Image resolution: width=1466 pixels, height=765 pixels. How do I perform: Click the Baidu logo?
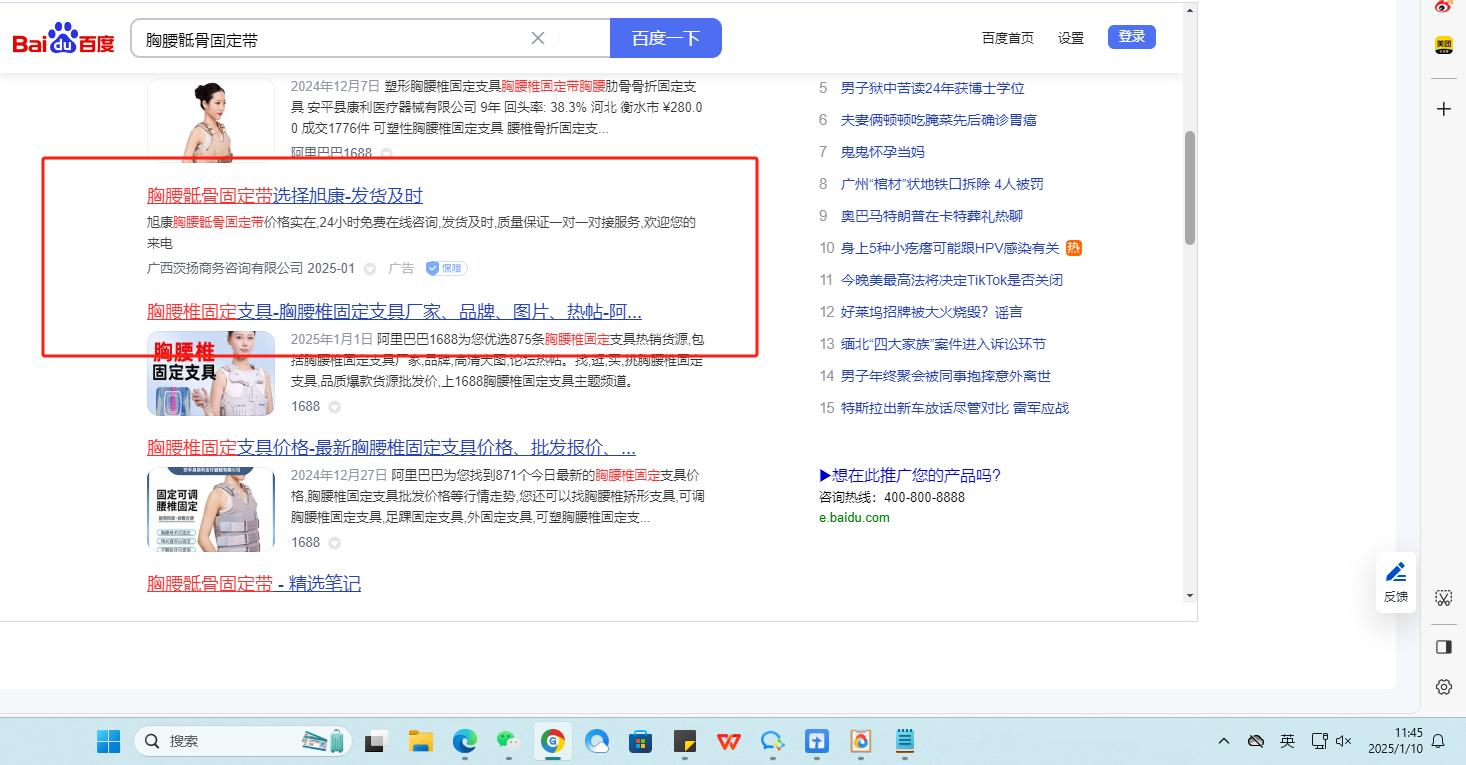pyautogui.click(x=63, y=39)
